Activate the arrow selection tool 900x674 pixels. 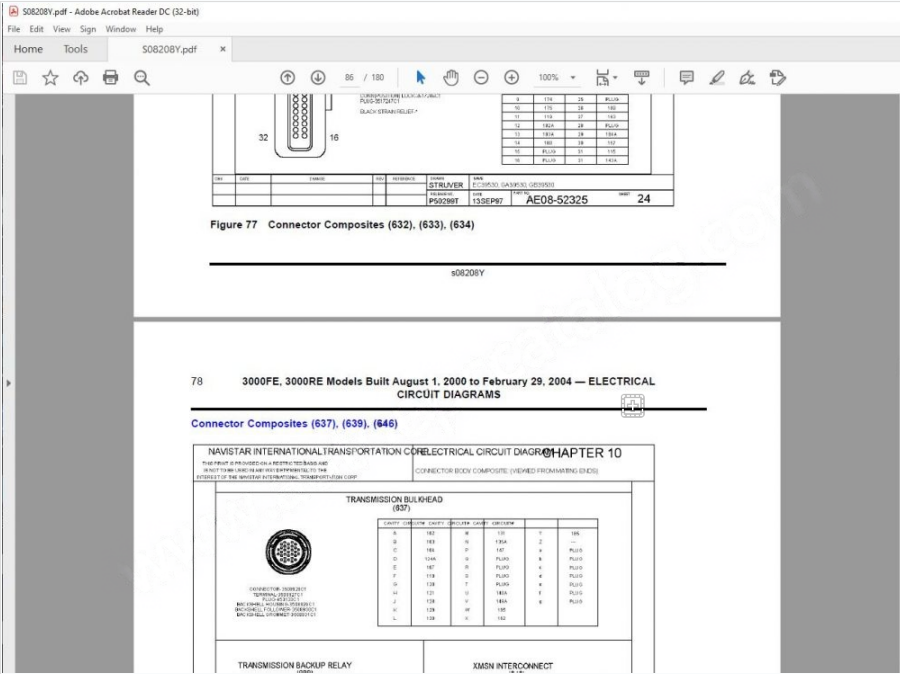[x=421, y=78]
